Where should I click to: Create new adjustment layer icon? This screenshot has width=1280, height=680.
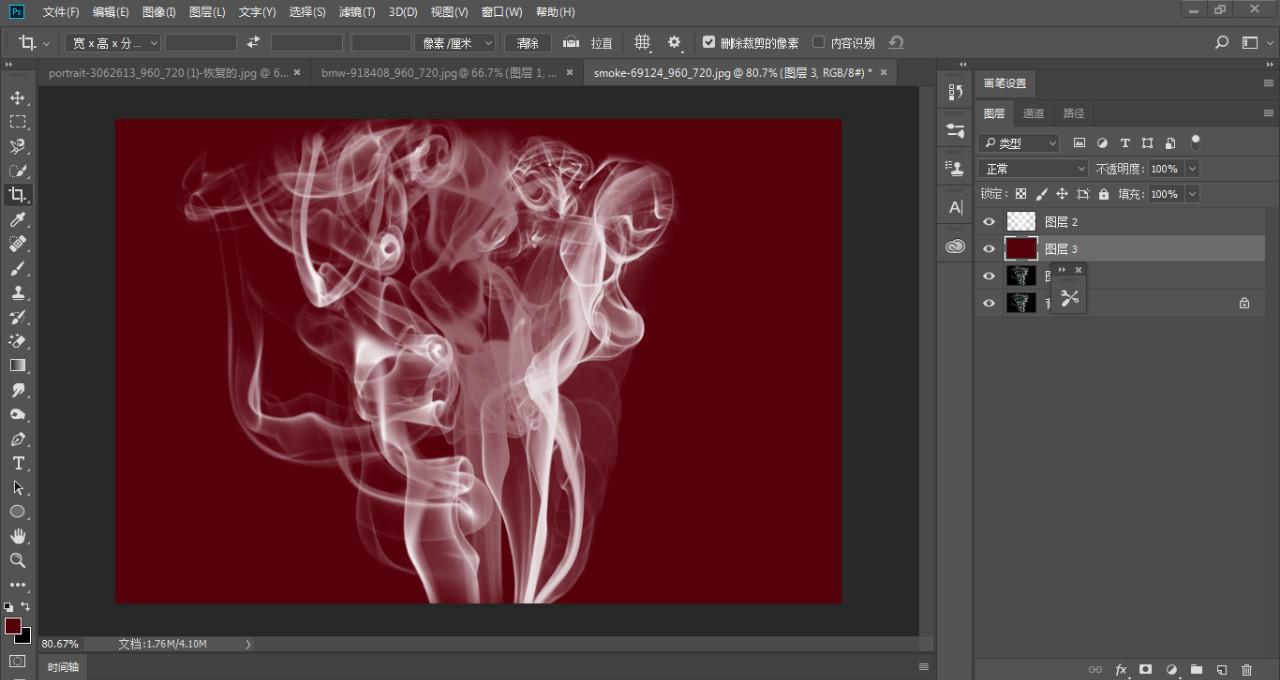click(x=1171, y=669)
